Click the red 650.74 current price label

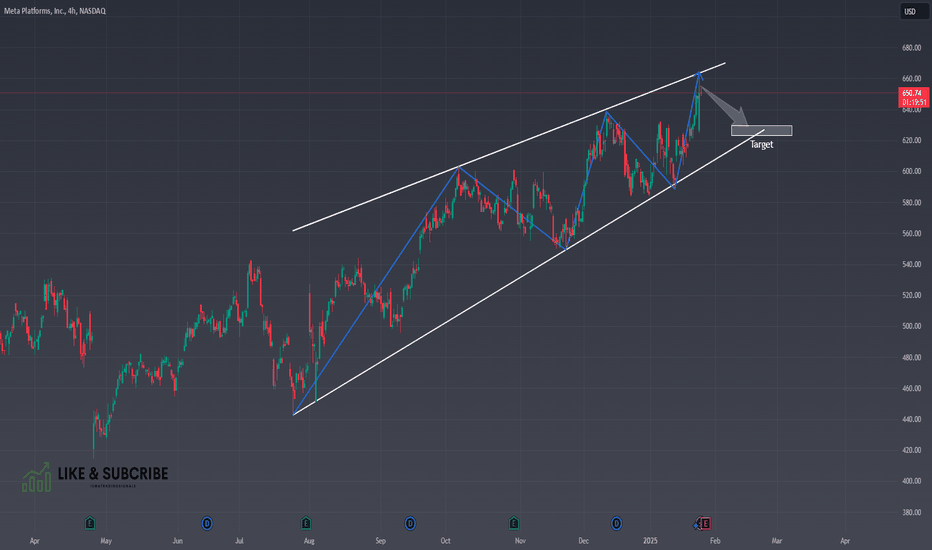click(913, 93)
